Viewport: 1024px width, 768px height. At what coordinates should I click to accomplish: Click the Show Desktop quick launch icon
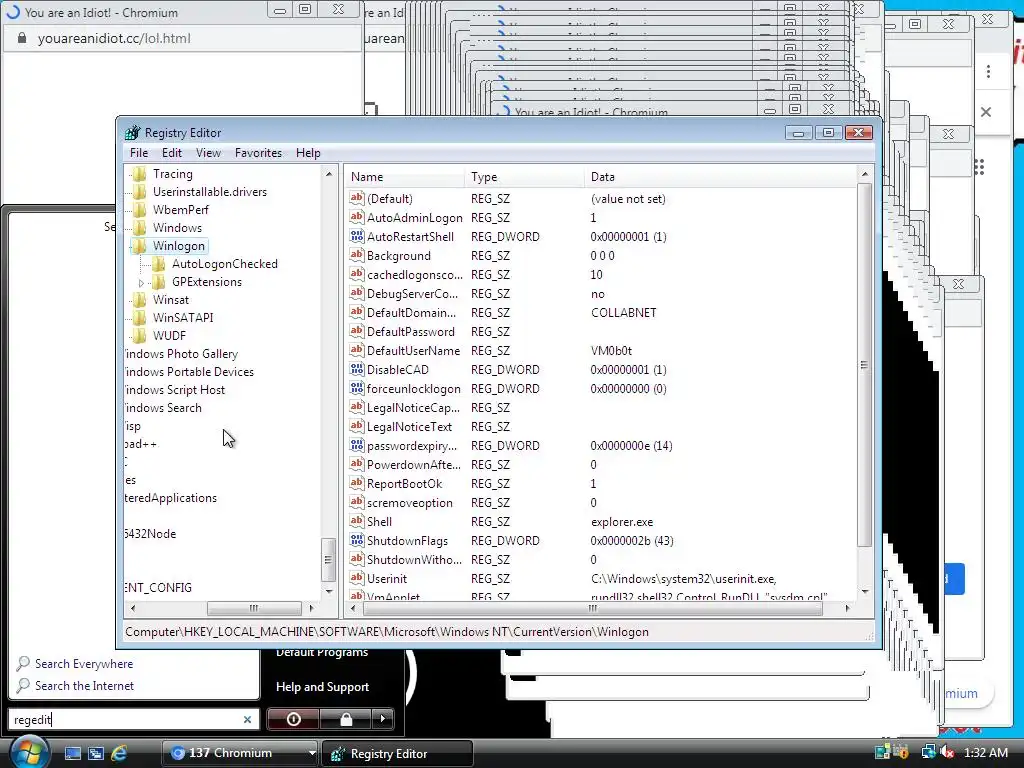coord(72,753)
